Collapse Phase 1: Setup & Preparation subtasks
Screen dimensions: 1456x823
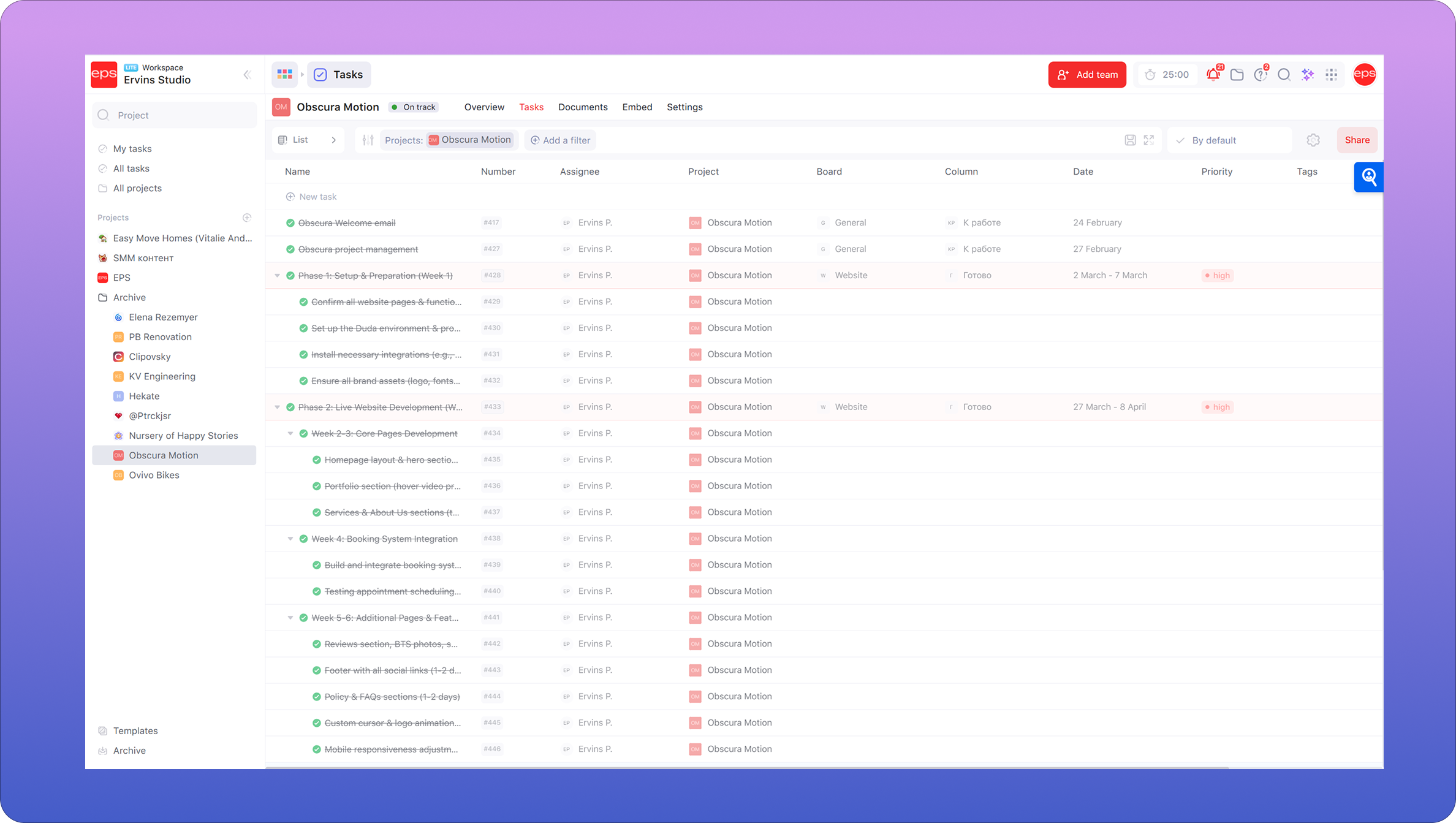click(x=277, y=276)
